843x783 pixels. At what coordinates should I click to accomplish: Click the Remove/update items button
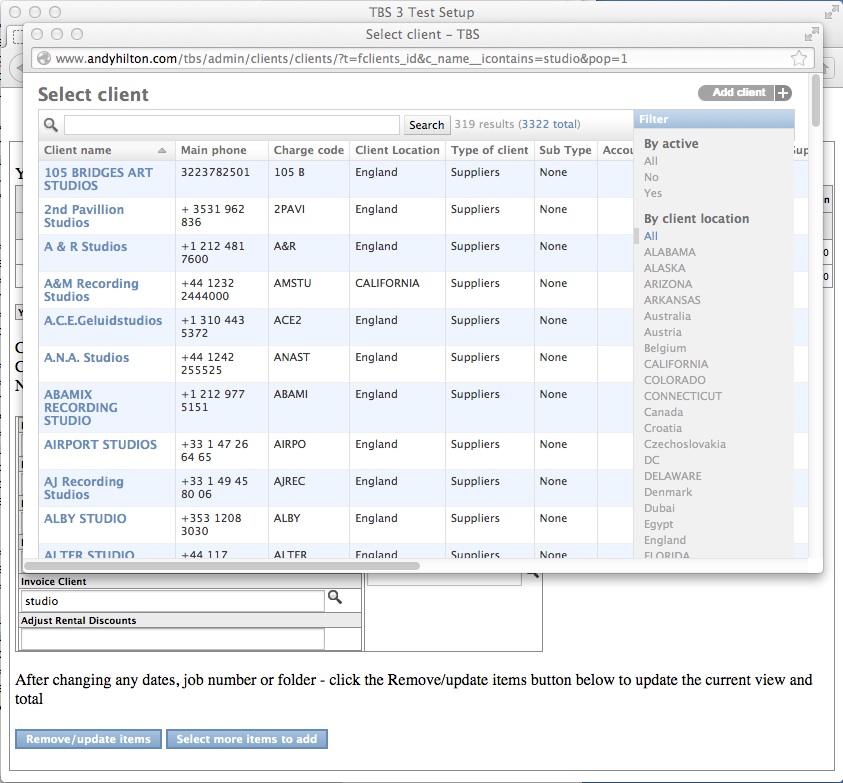point(88,739)
